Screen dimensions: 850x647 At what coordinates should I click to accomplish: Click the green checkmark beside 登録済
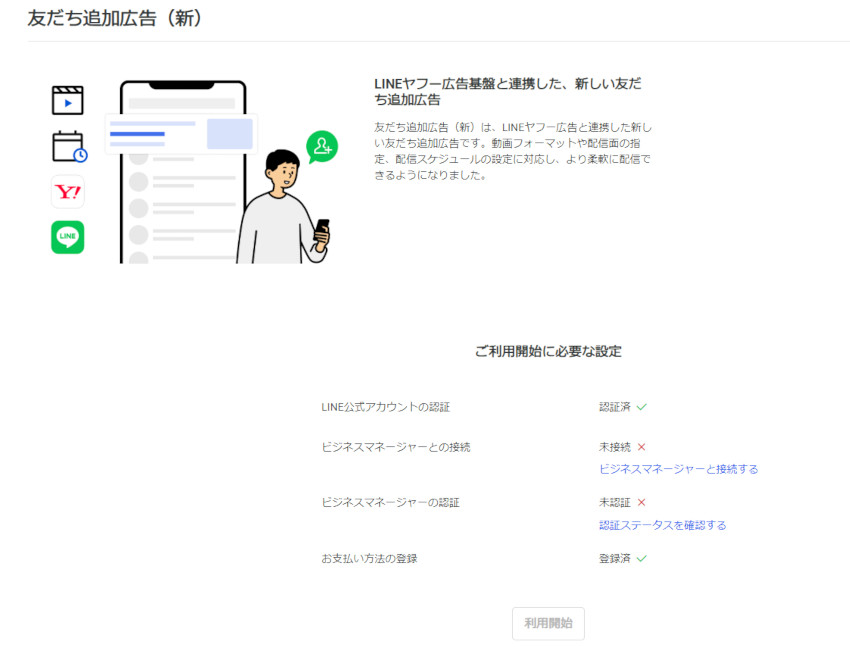click(x=642, y=558)
